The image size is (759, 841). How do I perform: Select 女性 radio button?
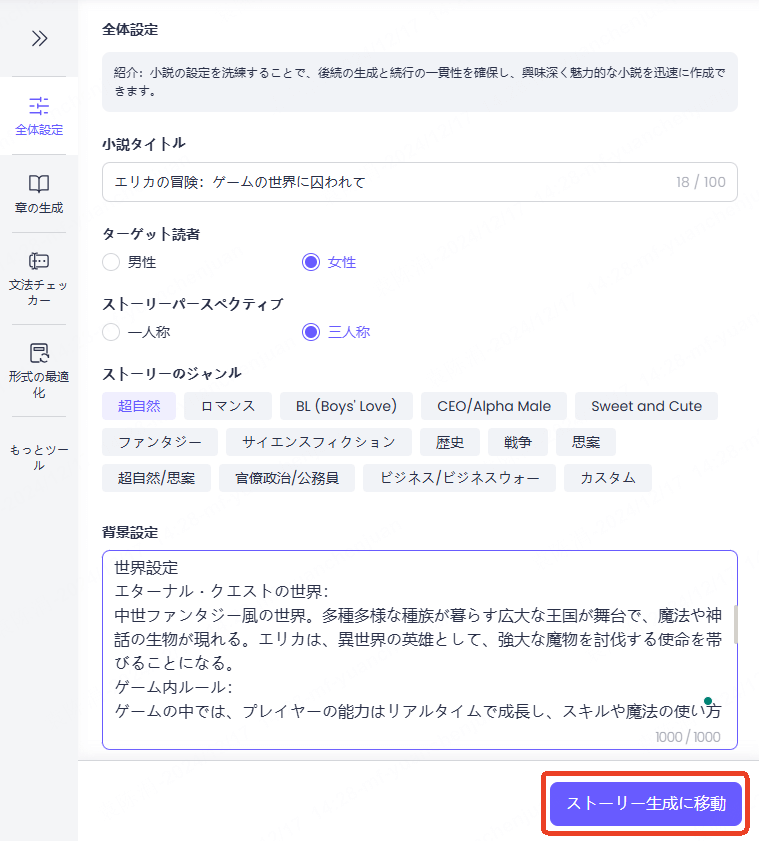[x=311, y=262]
